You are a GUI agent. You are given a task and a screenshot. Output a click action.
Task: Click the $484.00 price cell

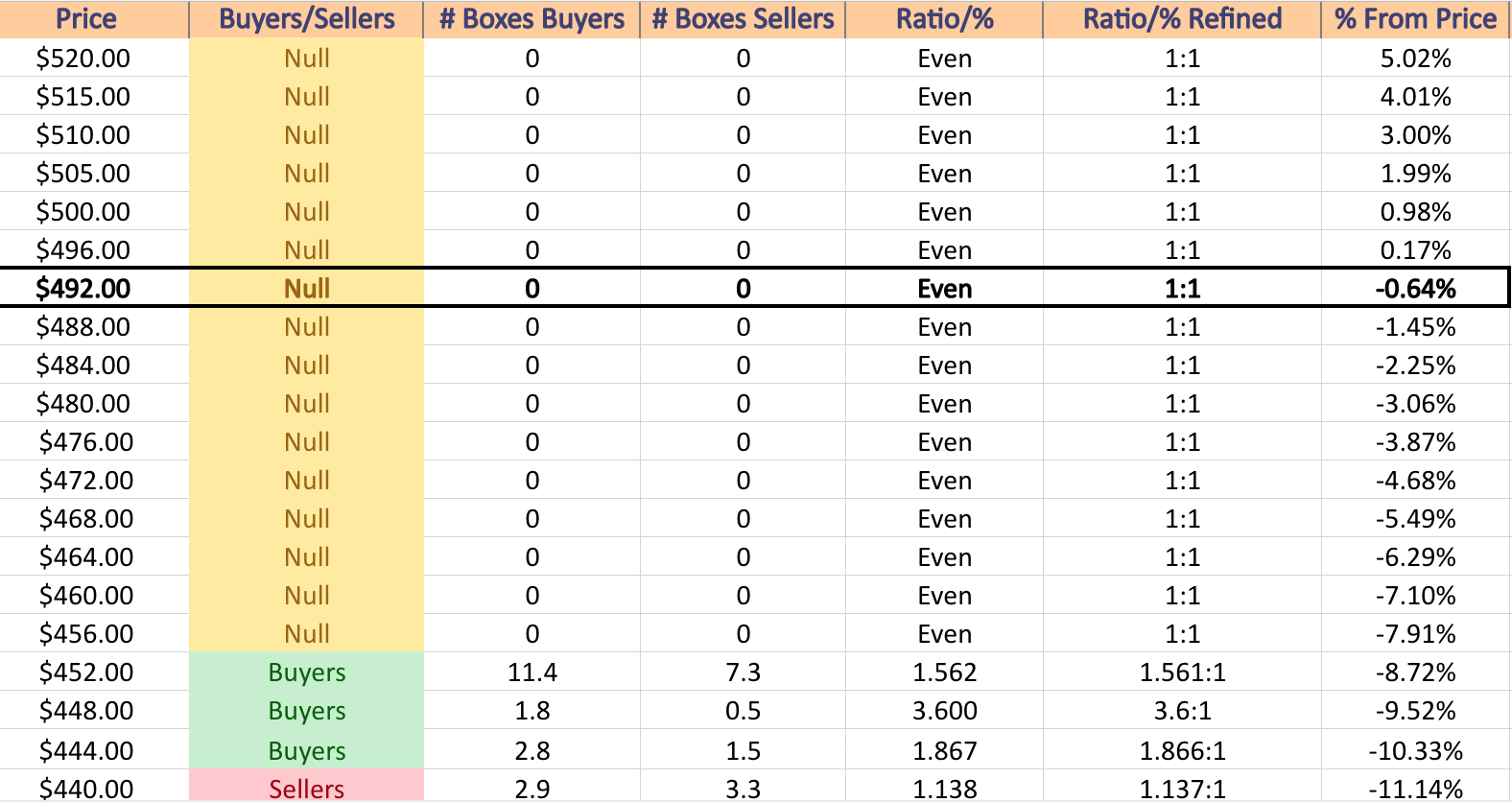point(94,366)
